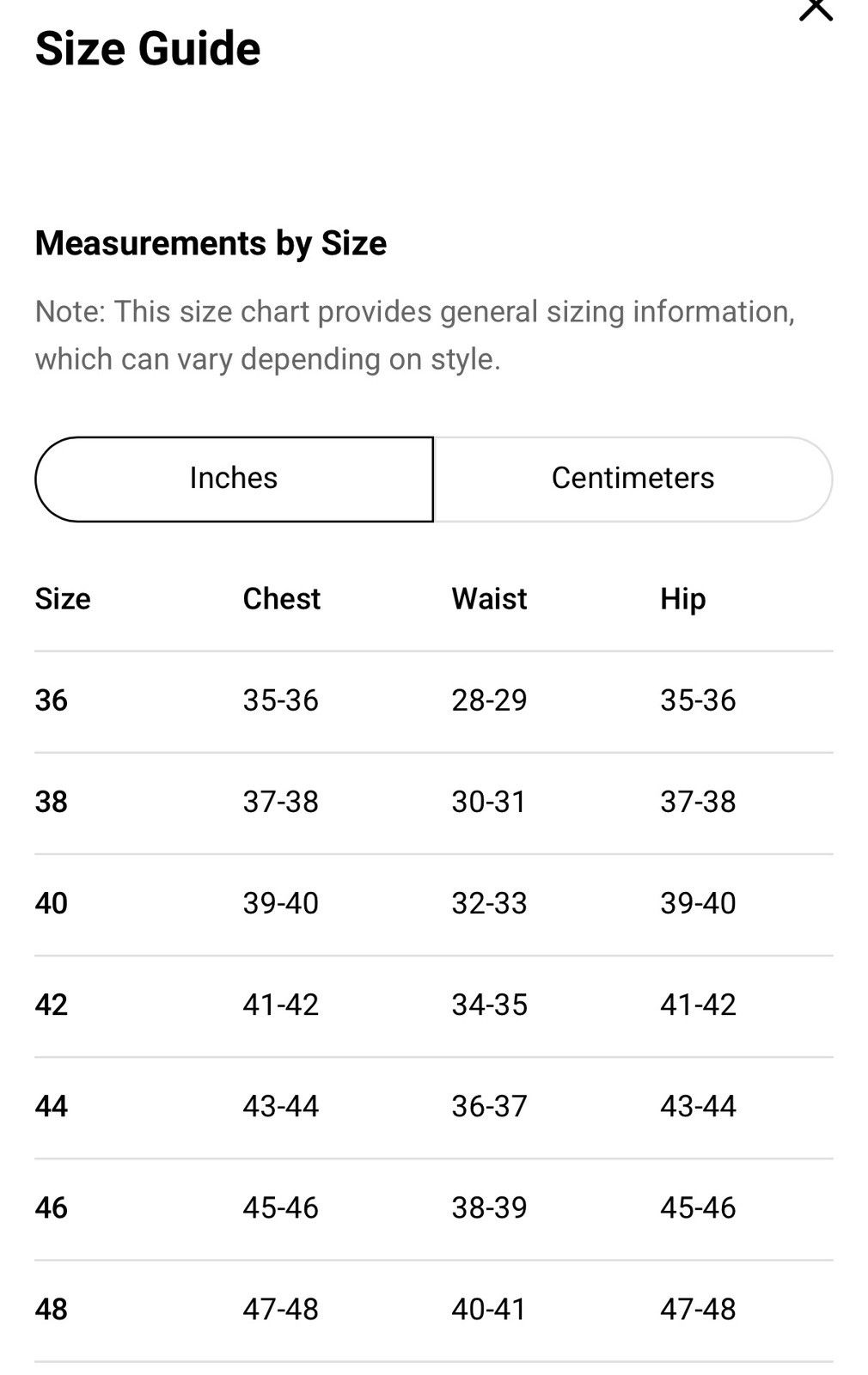Click the 41-42 chest value

[x=280, y=1005]
